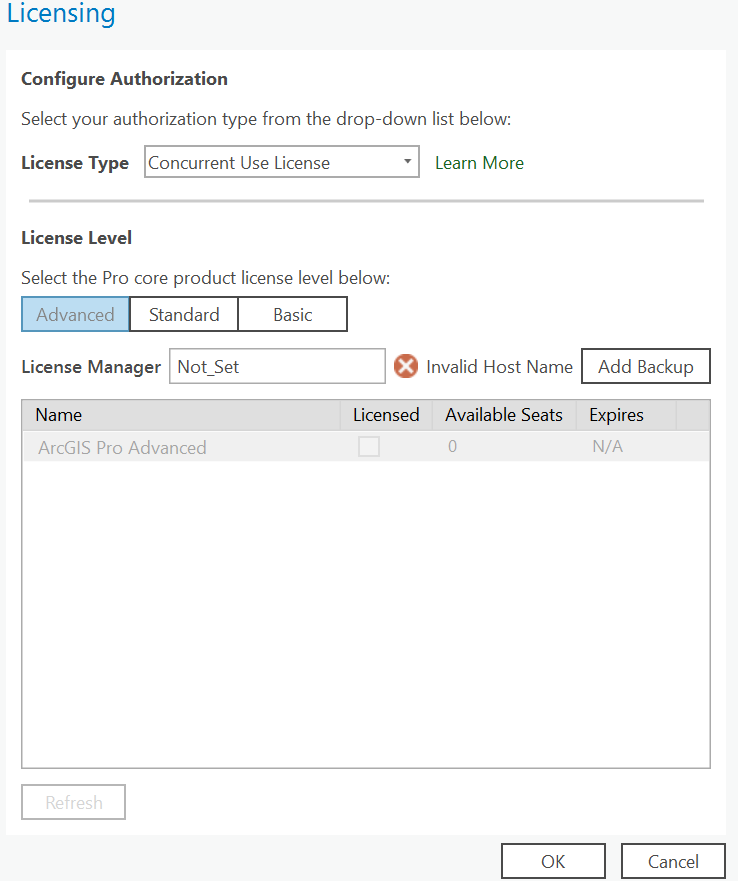Select the ArcGIS Pro Advanced row
This screenshot has height=881, width=738.
tap(366, 447)
